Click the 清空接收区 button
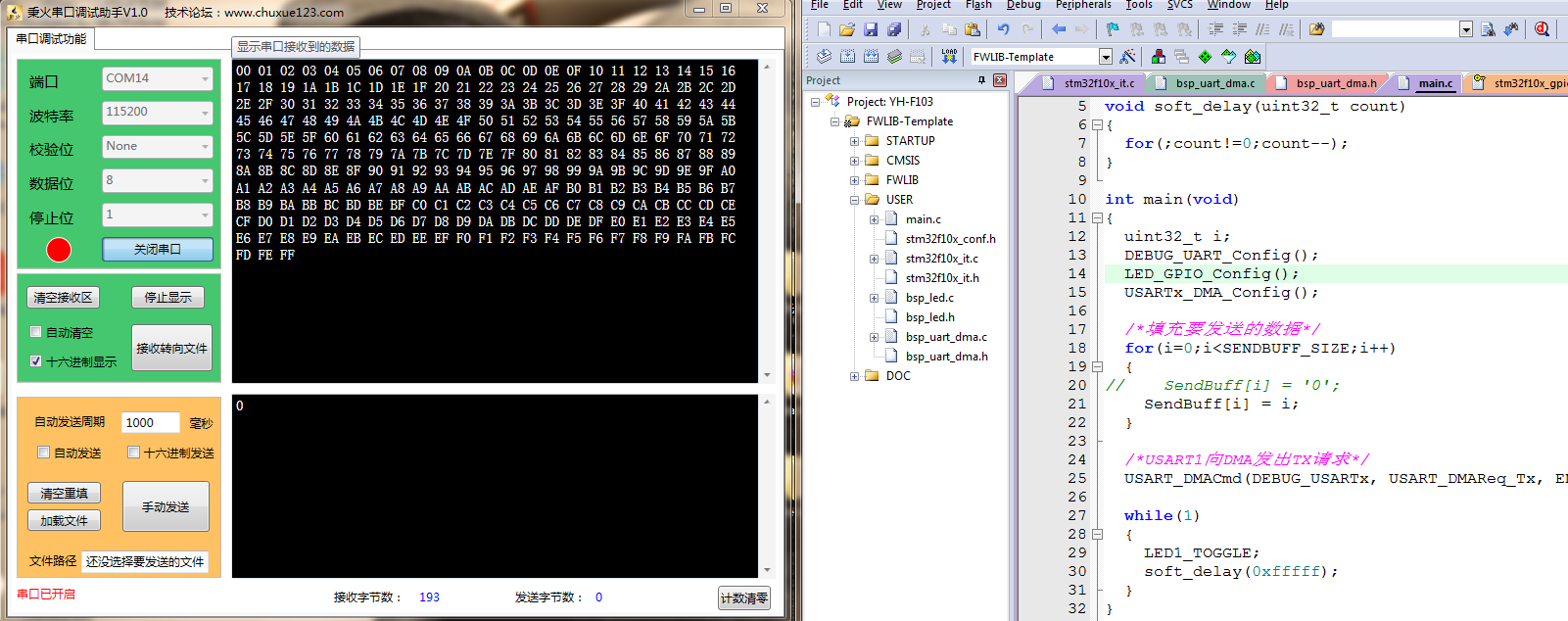The width and height of the screenshot is (1568, 621). pyautogui.click(x=63, y=298)
